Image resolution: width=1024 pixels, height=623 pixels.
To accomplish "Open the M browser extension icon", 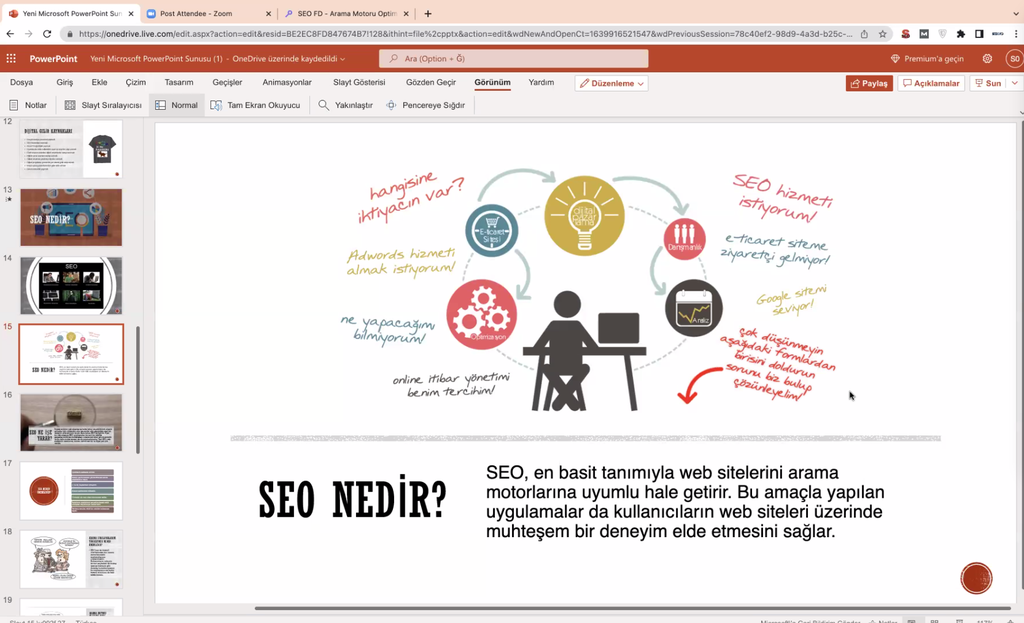I will click(923, 34).
